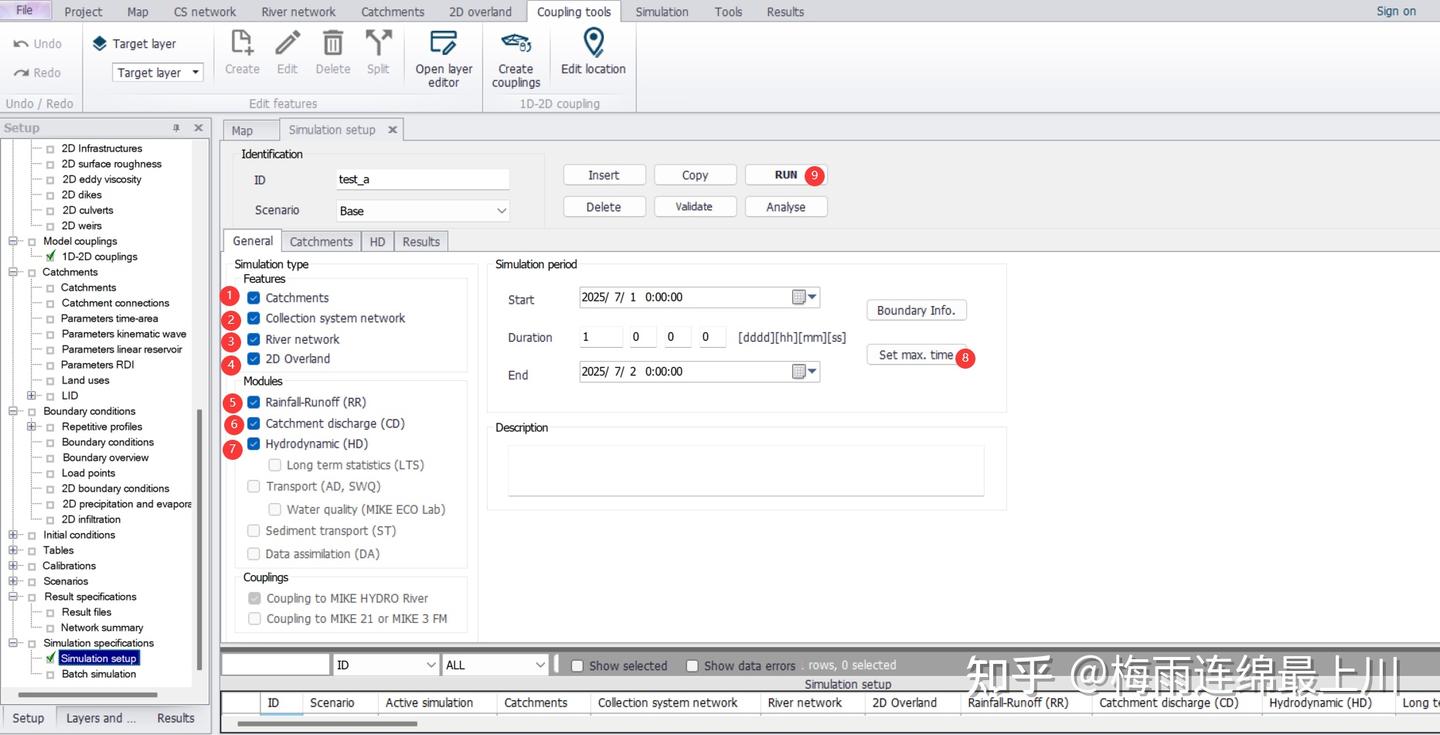
Task: Toggle 2D Overland checkbox
Action: pyautogui.click(x=254, y=358)
